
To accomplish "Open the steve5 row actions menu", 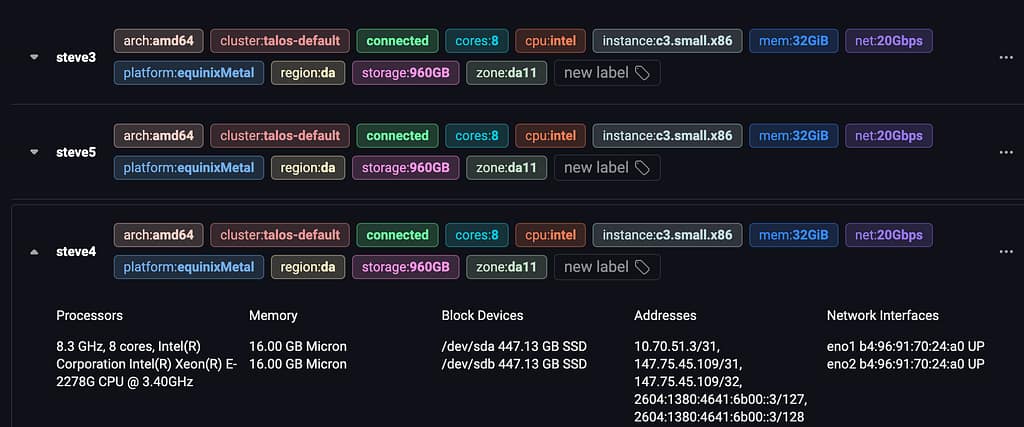I will (1006, 152).
